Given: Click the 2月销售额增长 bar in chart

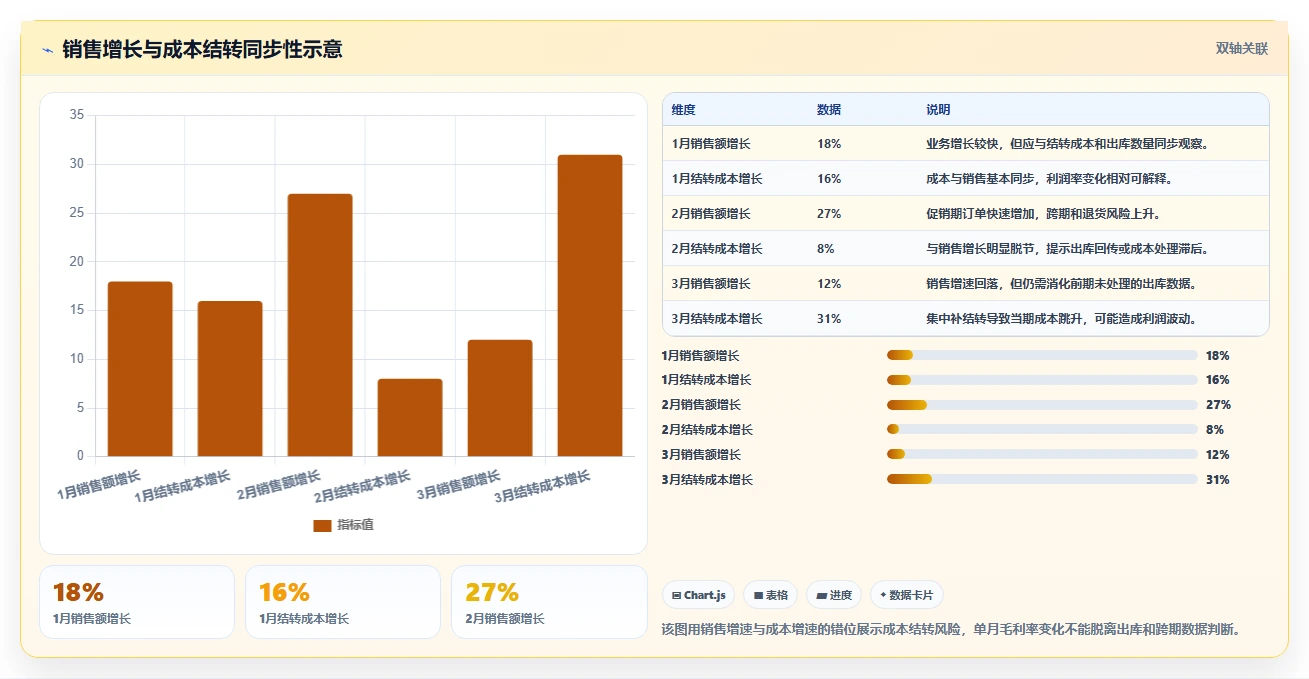Looking at the screenshot, I should pos(320,325).
